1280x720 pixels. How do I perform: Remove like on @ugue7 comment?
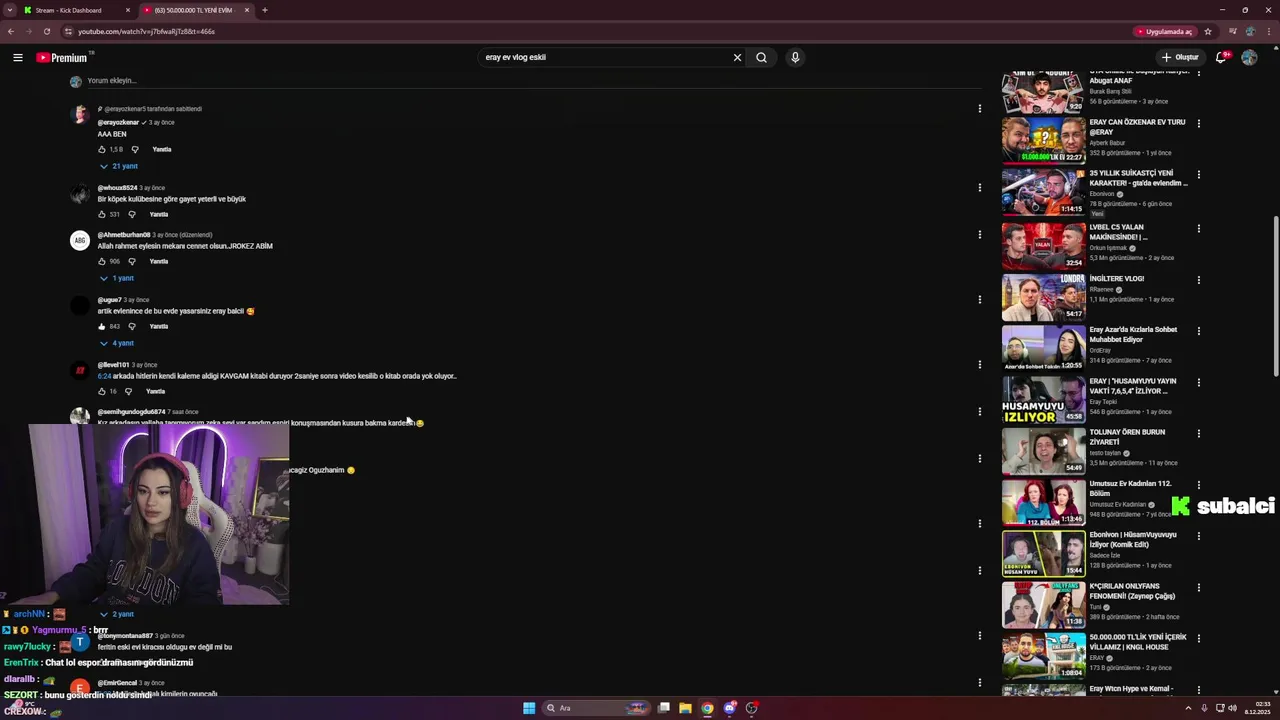[x=102, y=326]
